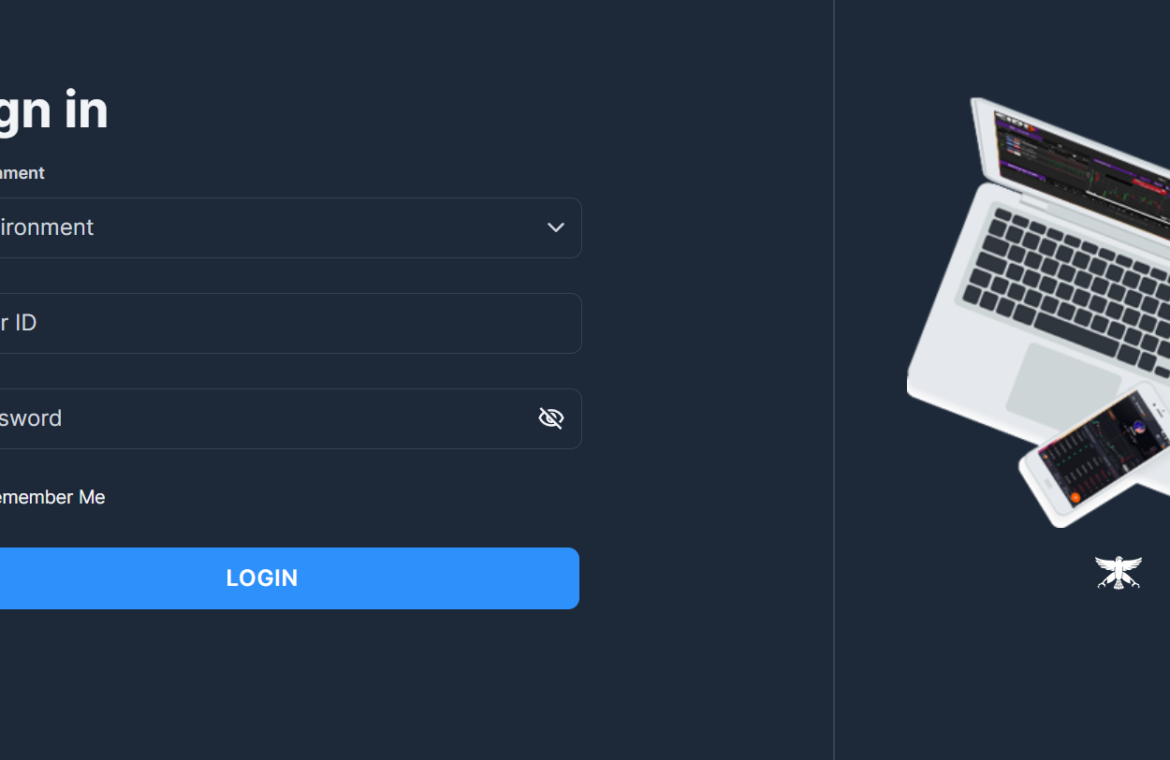The height and width of the screenshot is (760, 1170).
Task: Click the white eagle logo icon
Action: tap(1118, 572)
